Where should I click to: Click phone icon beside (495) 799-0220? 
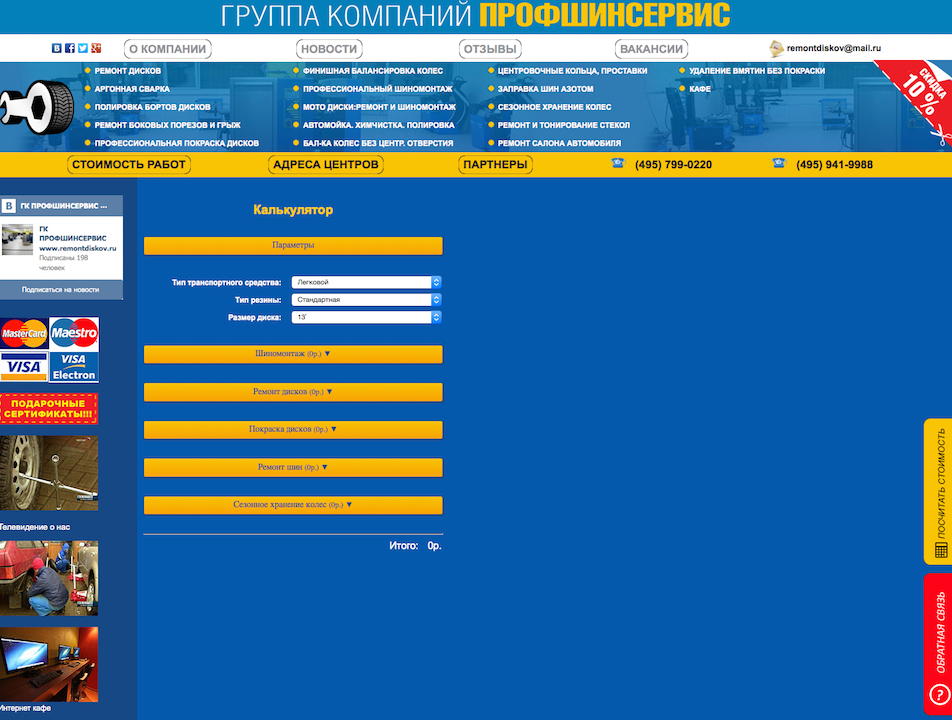617,164
